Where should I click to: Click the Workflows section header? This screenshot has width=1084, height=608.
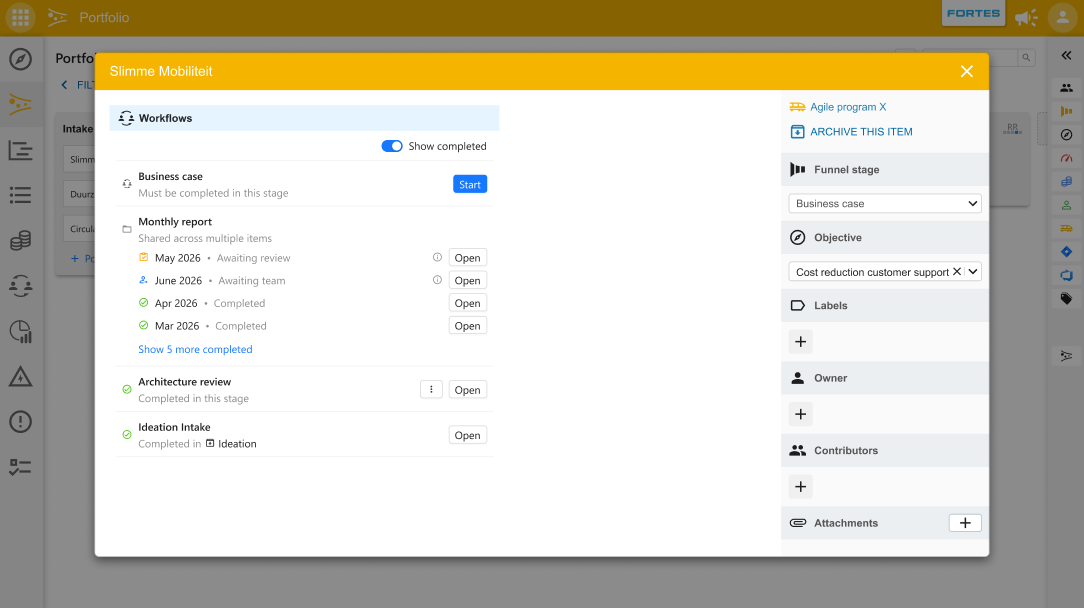pyautogui.click(x=304, y=118)
